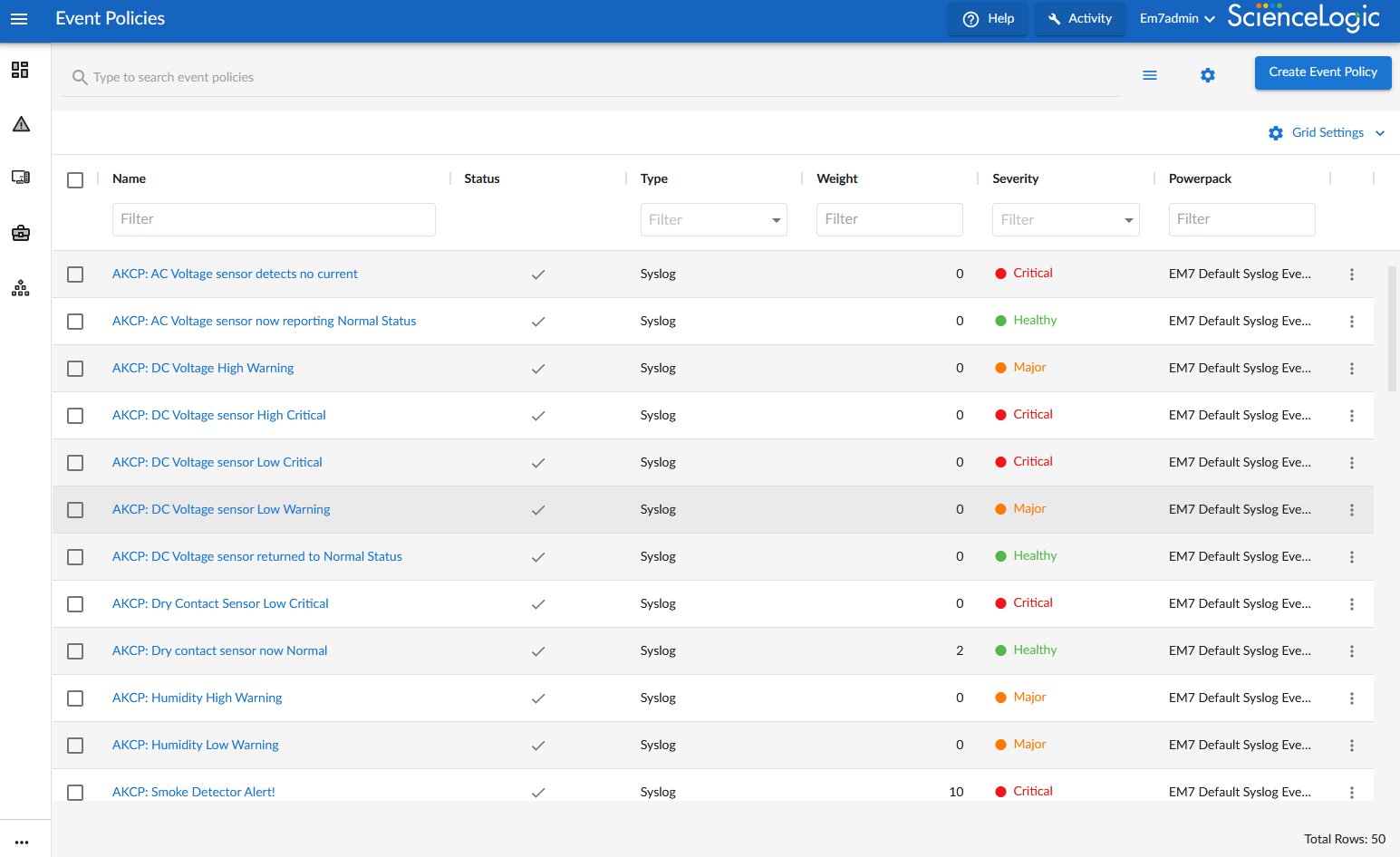Open AKCP: Dry Contact Sensor Low Critical link
Image resolution: width=1400 pixels, height=857 pixels.
(x=220, y=603)
